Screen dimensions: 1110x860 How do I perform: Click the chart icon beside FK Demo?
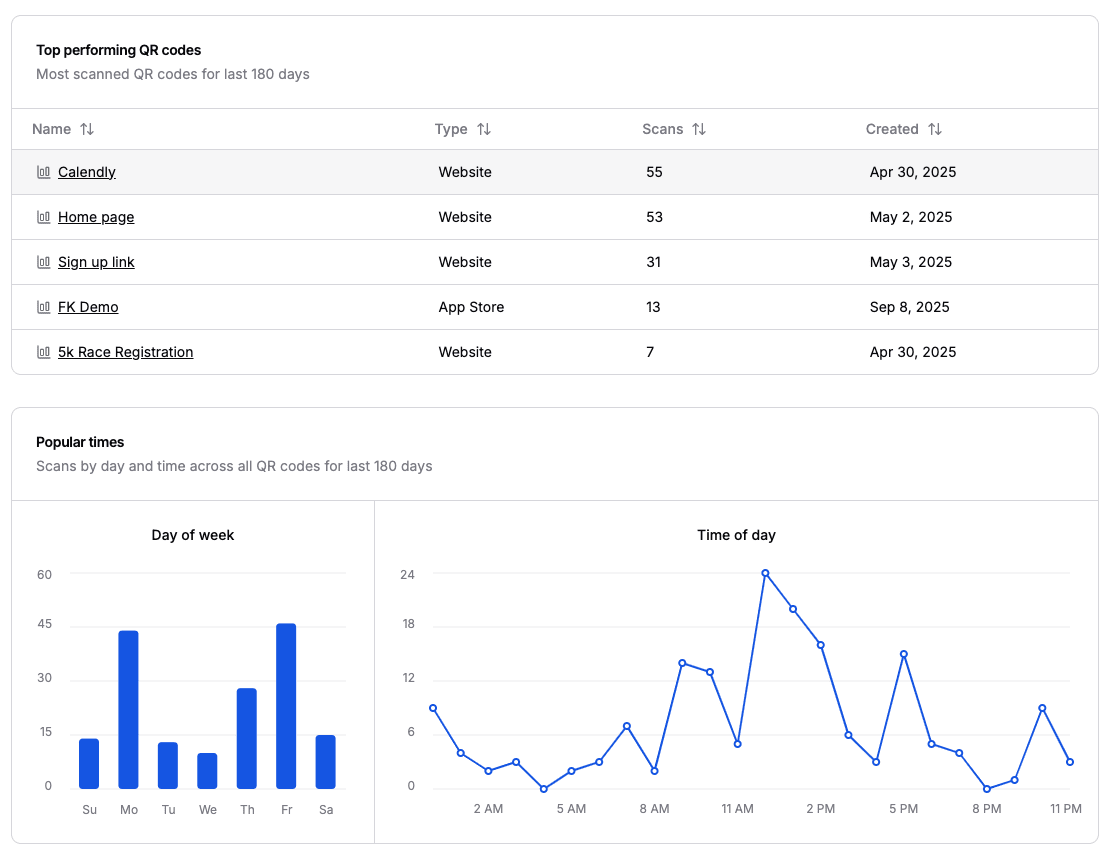43,307
